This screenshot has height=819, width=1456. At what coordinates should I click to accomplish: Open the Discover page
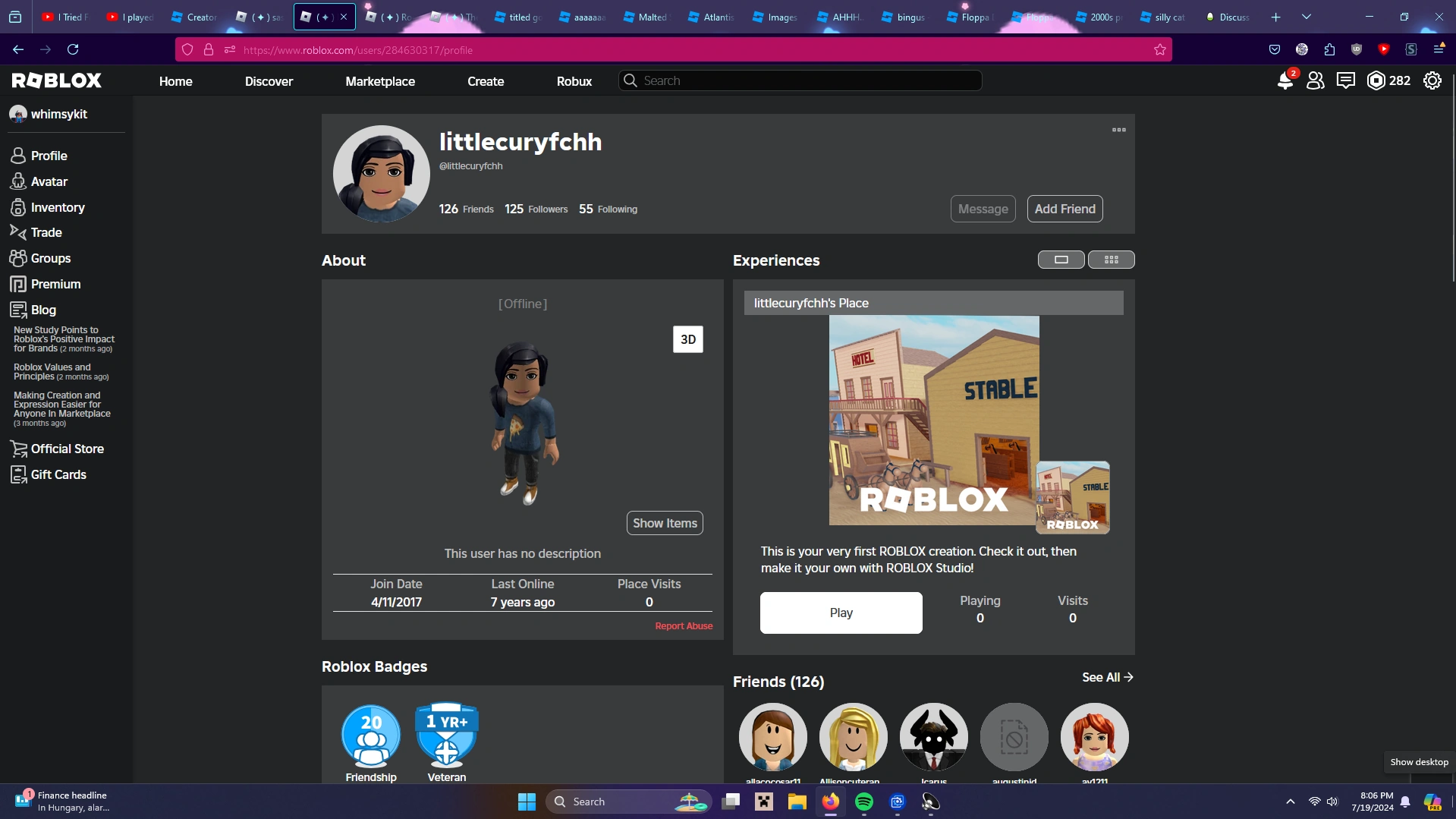pyautogui.click(x=269, y=80)
